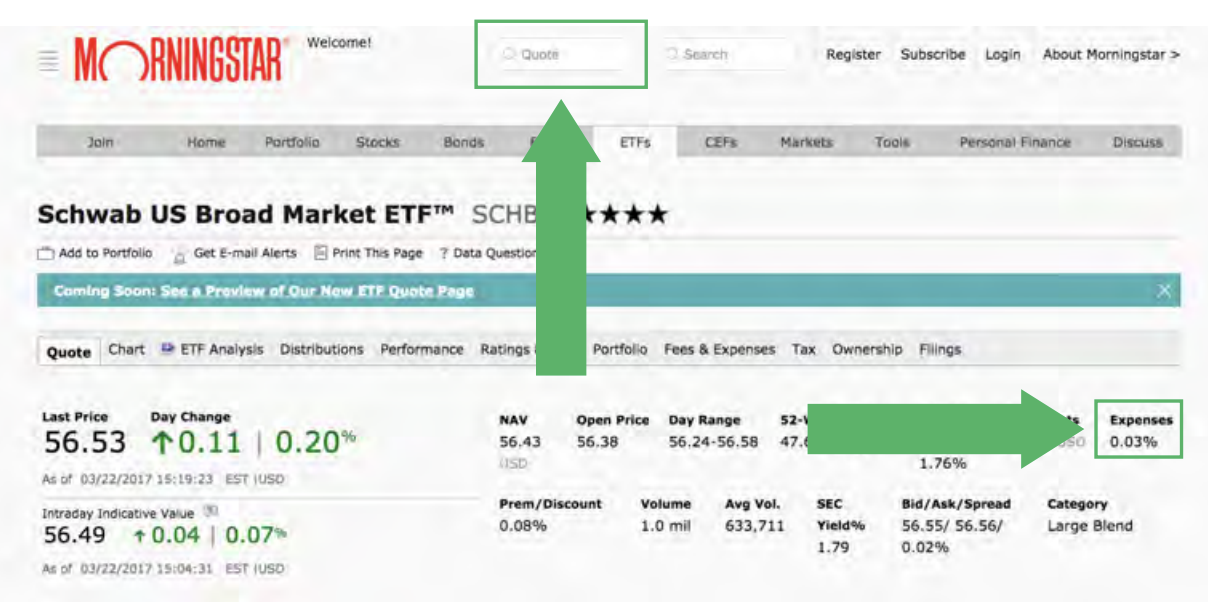Open the Discuss navigation tab
The image size is (1208, 610).
pos(1138,142)
